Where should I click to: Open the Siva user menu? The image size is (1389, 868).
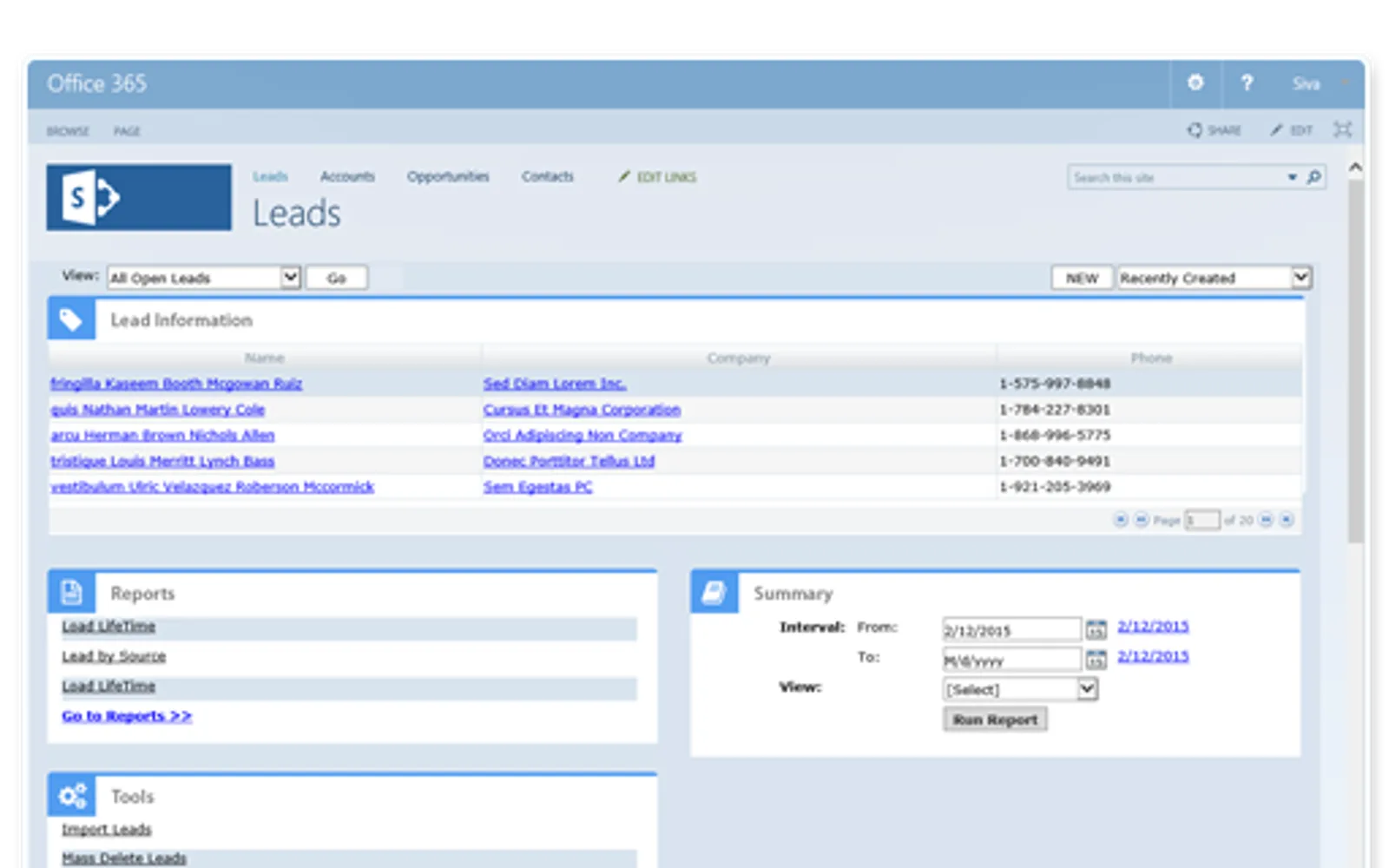coord(1318,83)
